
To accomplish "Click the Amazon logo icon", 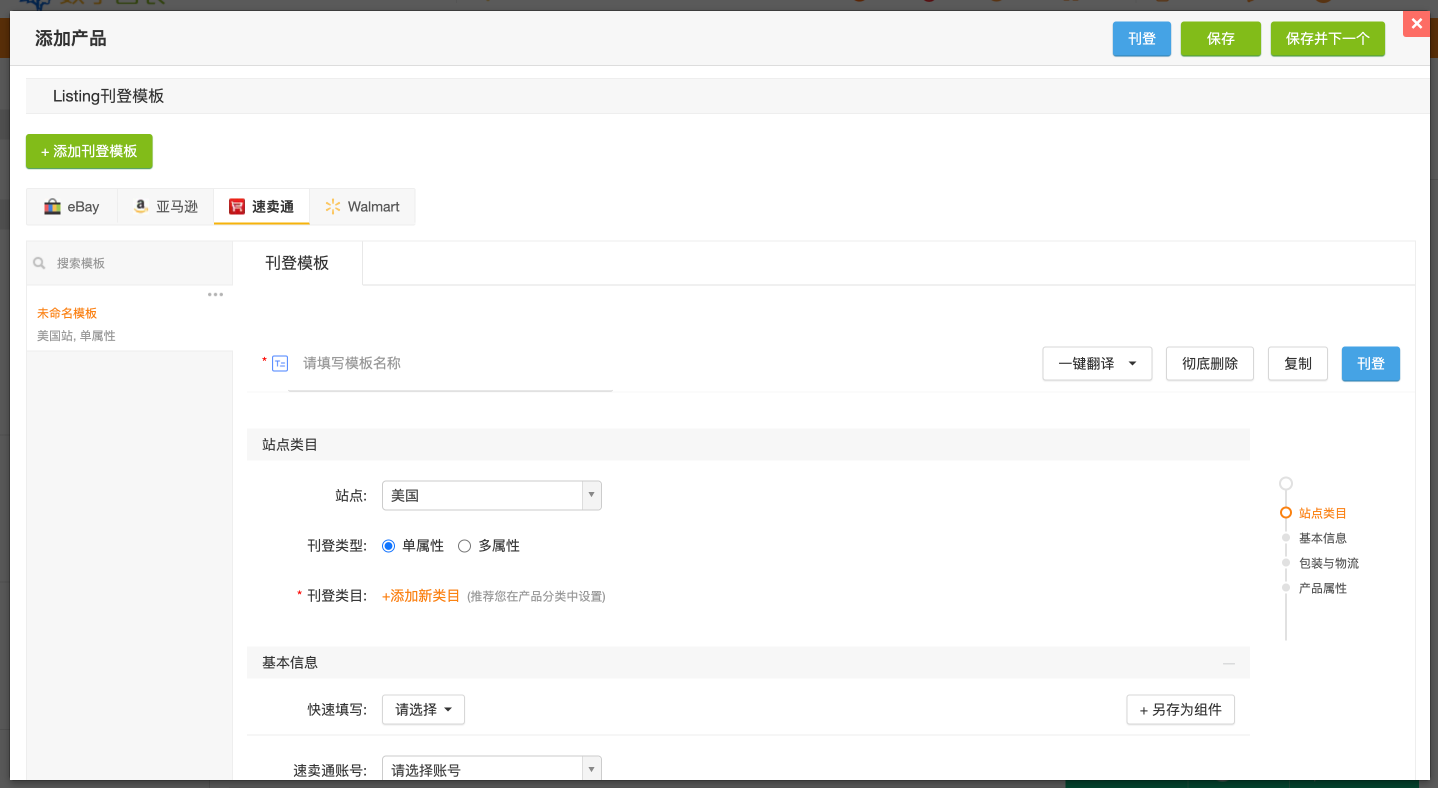I will (141, 207).
